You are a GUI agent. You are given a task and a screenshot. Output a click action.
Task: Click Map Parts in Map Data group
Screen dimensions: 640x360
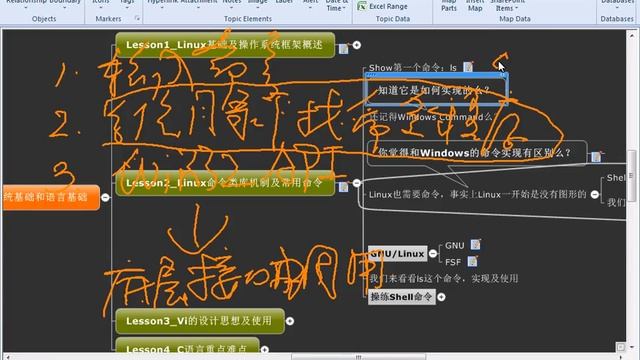point(449,6)
